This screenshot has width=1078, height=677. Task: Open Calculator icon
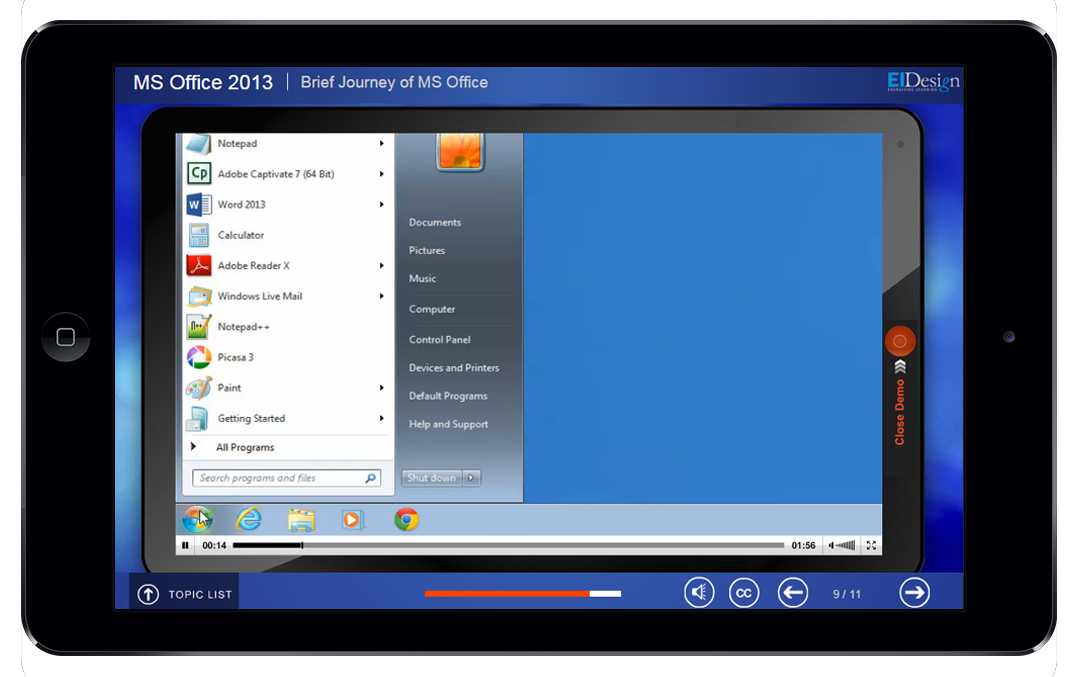[x=199, y=235]
